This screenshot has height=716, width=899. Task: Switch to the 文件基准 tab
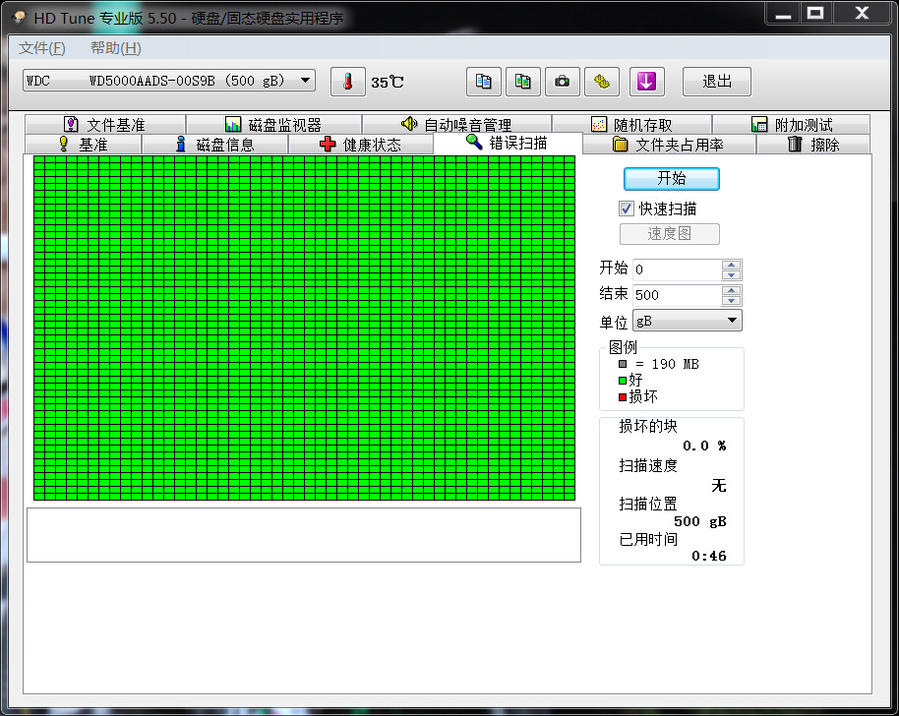pyautogui.click(x=105, y=124)
